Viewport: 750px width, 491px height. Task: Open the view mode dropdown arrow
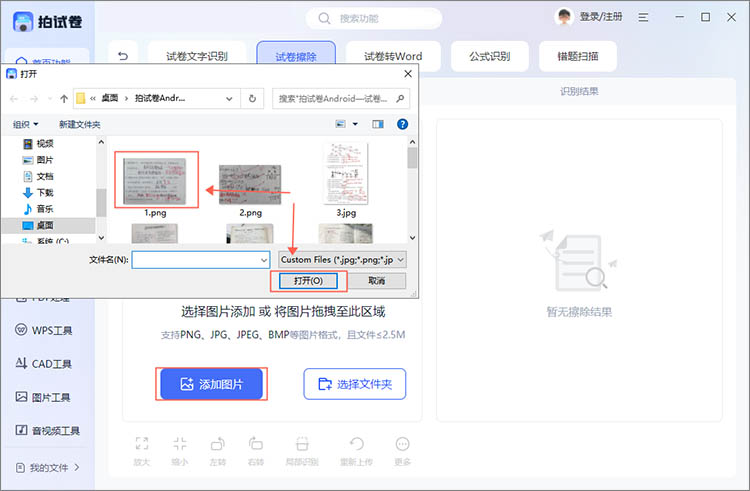pos(355,124)
